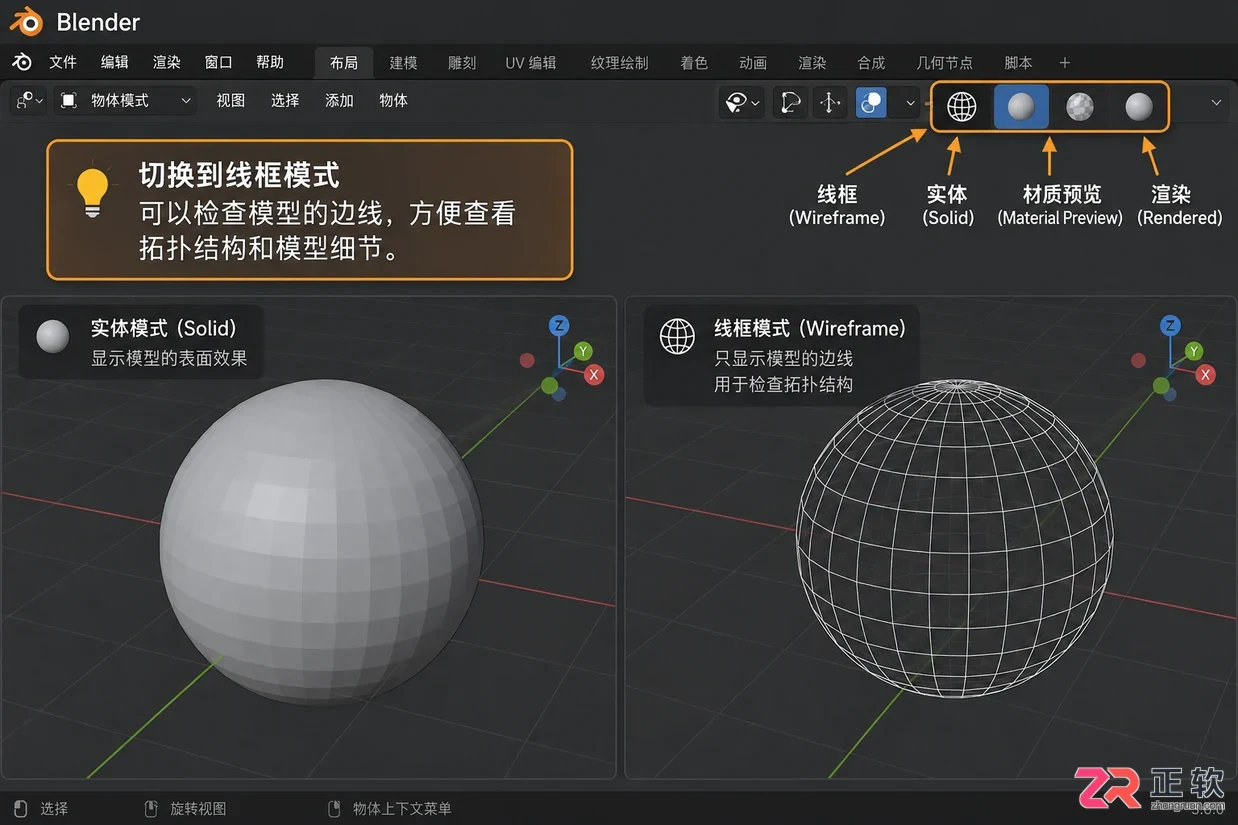Open the 物体 header menu

tap(393, 101)
